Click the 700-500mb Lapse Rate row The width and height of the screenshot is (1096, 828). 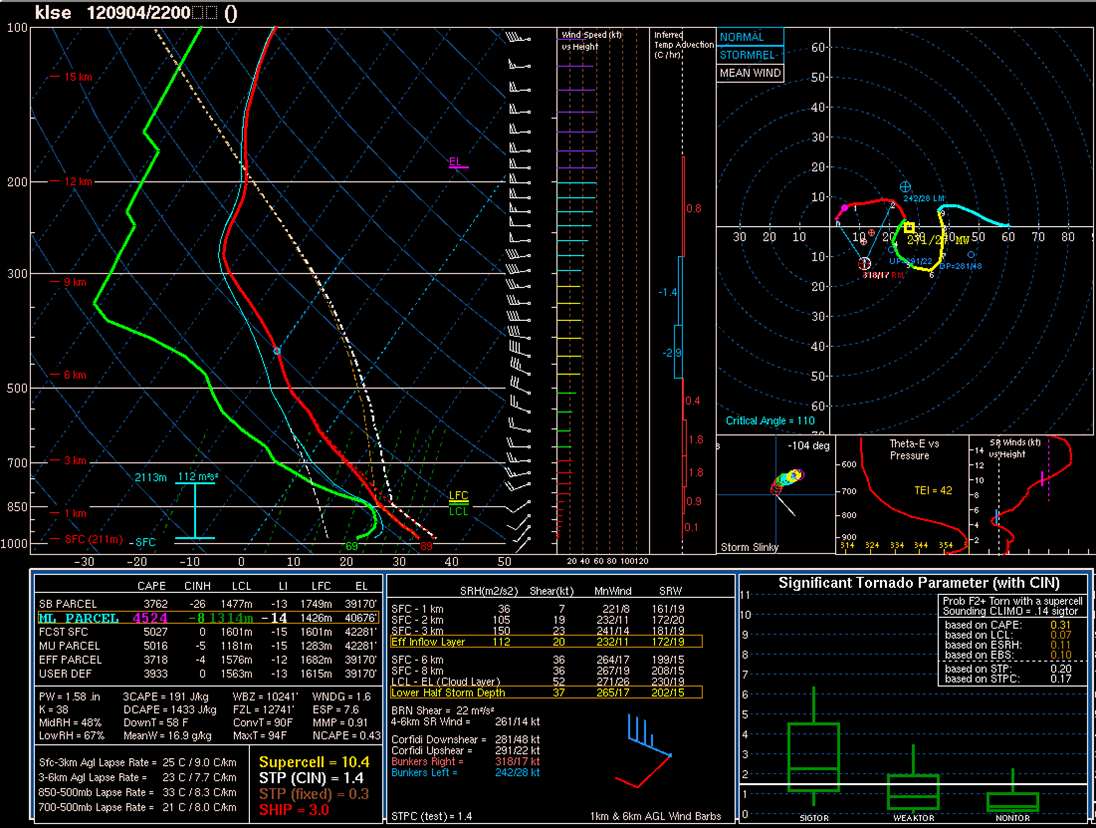click(x=138, y=807)
